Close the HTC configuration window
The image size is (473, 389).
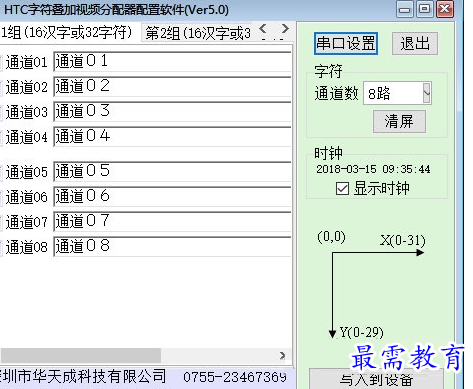point(445,9)
